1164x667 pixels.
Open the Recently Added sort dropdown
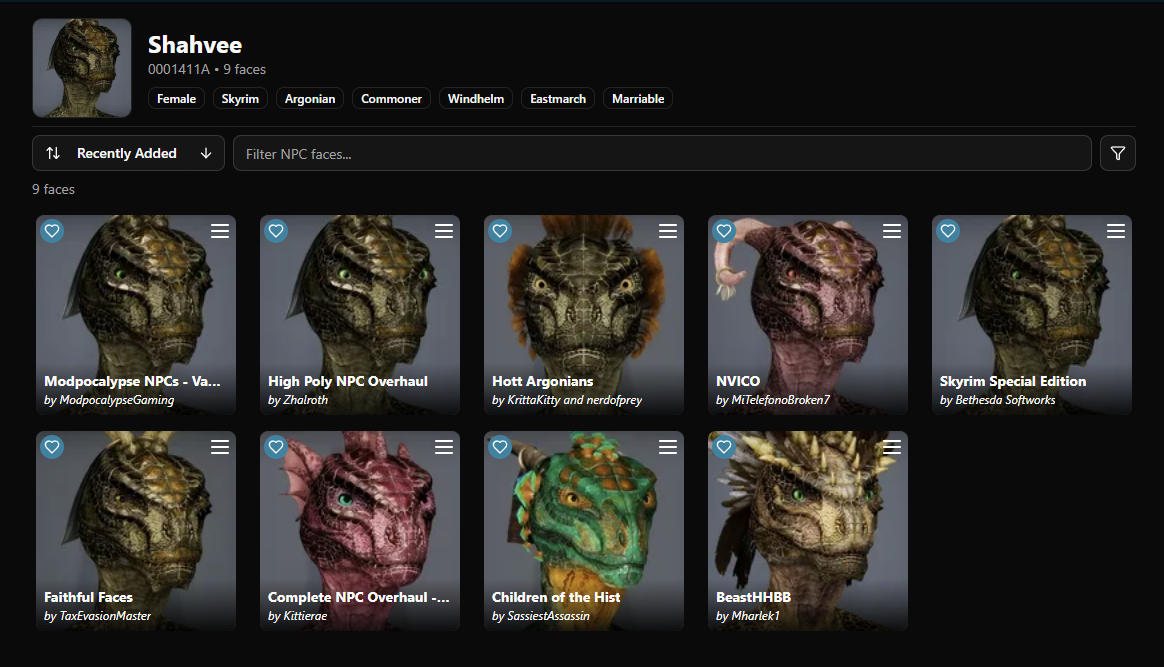tap(128, 153)
